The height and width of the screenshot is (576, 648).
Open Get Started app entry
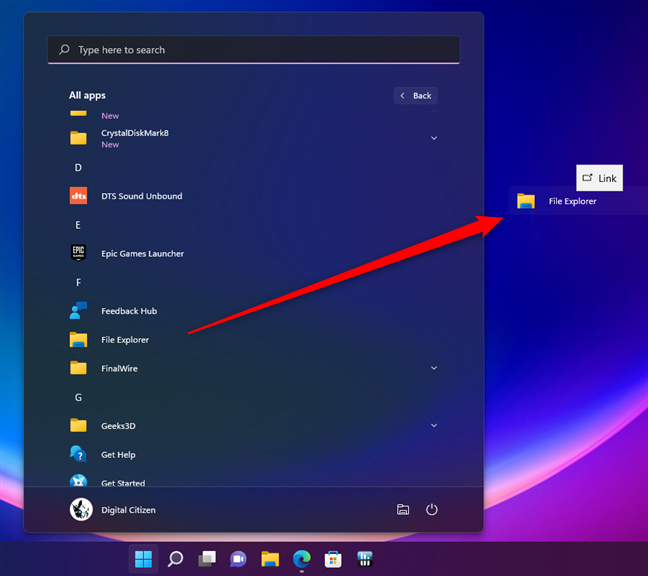point(123,483)
